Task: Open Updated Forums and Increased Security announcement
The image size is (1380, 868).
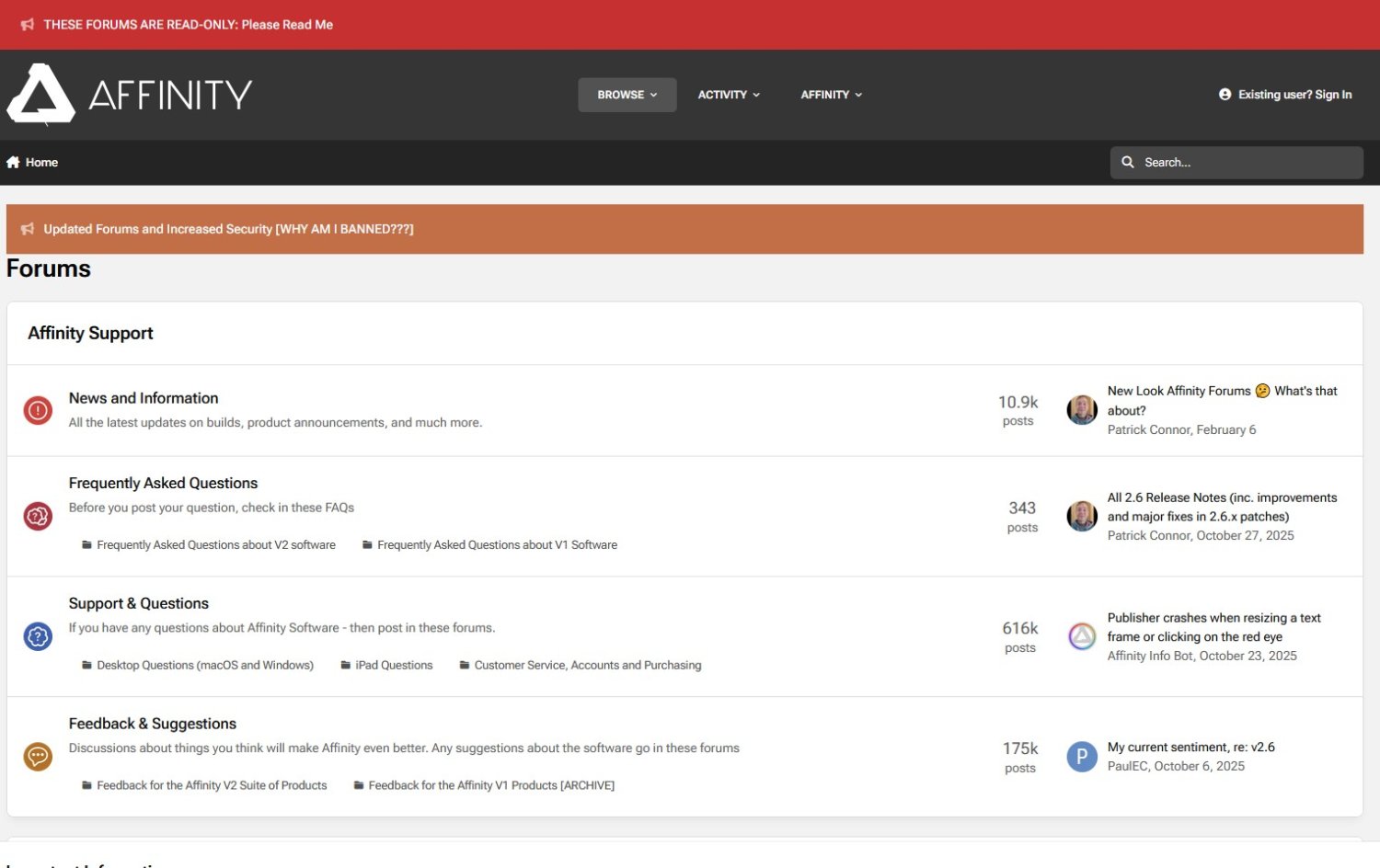Action: coord(228,229)
